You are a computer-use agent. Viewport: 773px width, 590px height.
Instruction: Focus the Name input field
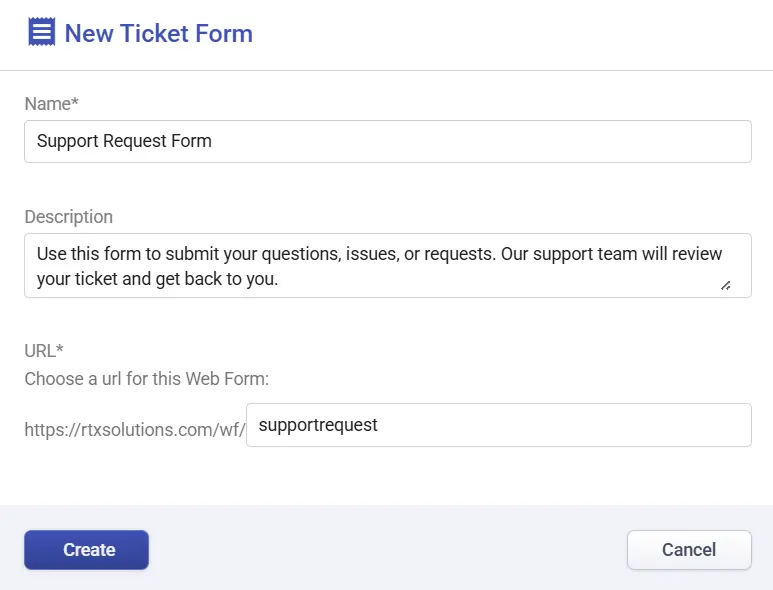(387, 141)
